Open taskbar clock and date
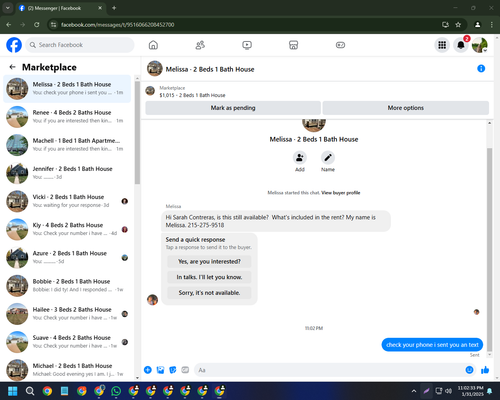The width and height of the screenshot is (500, 400). pyautogui.click(x=470, y=391)
